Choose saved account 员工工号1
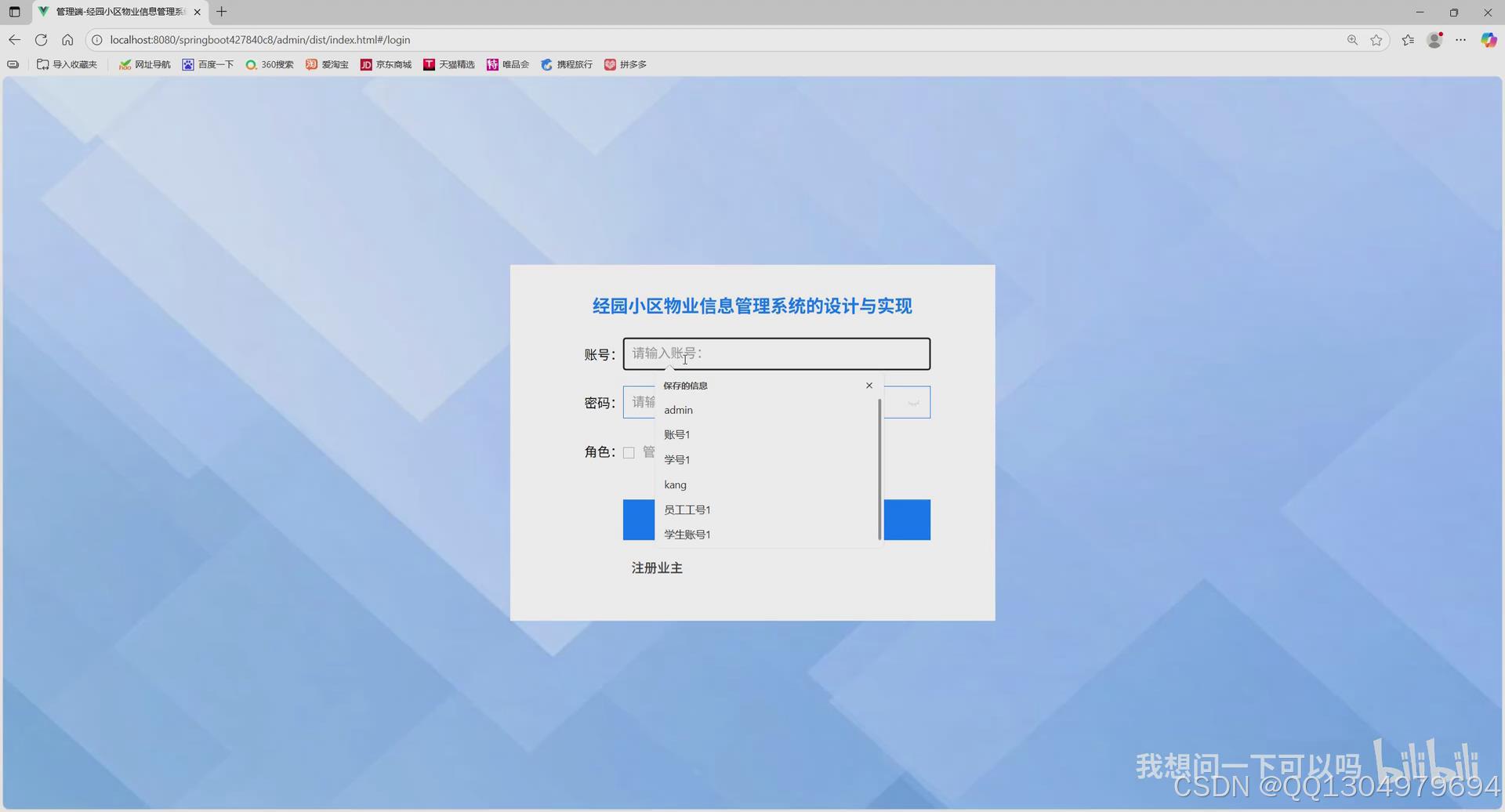Image resolution: width=1505 pixels, height=812 pixels. coord(769,510)
